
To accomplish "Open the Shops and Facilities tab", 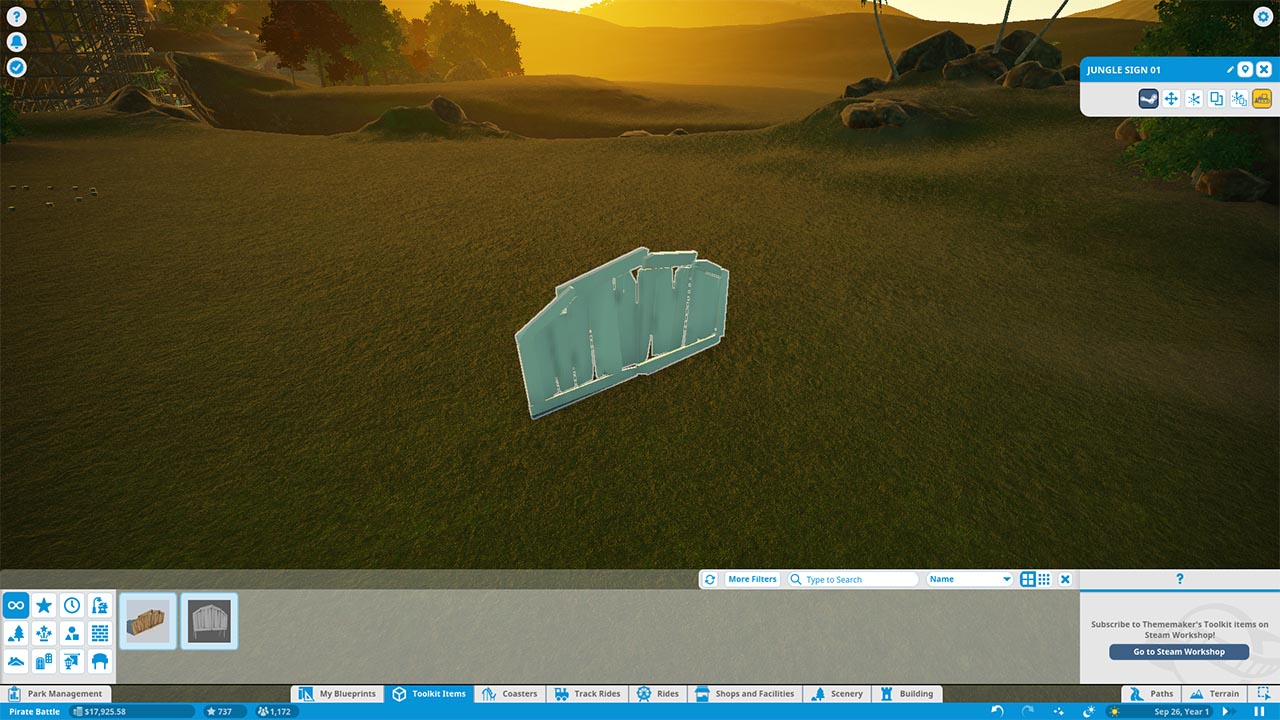I will 745,693.
